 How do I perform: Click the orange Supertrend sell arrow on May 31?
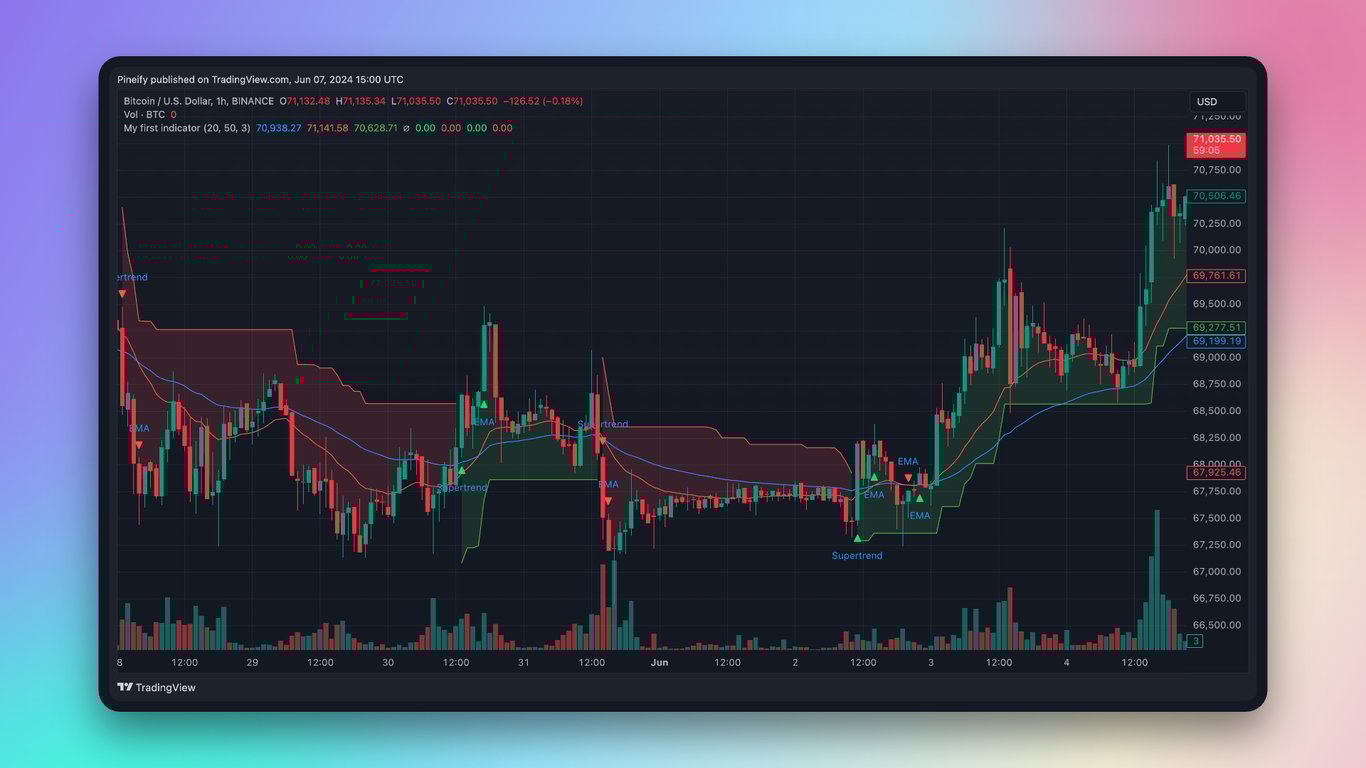601,441
